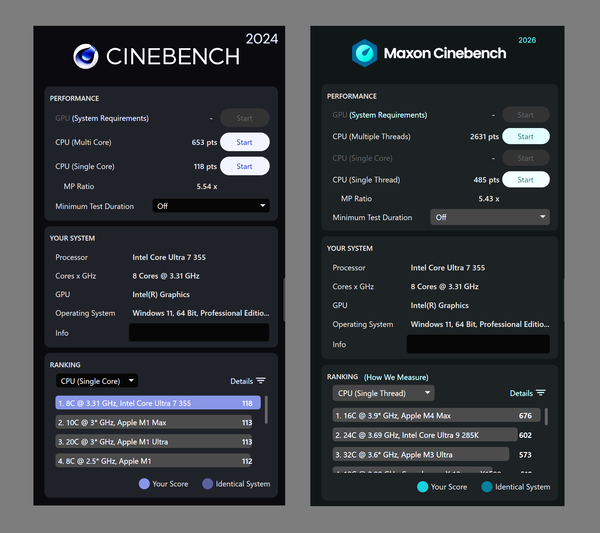Open Details link in Cinebench 2026 ranking

pyautogui.click(x=521, y=393)
